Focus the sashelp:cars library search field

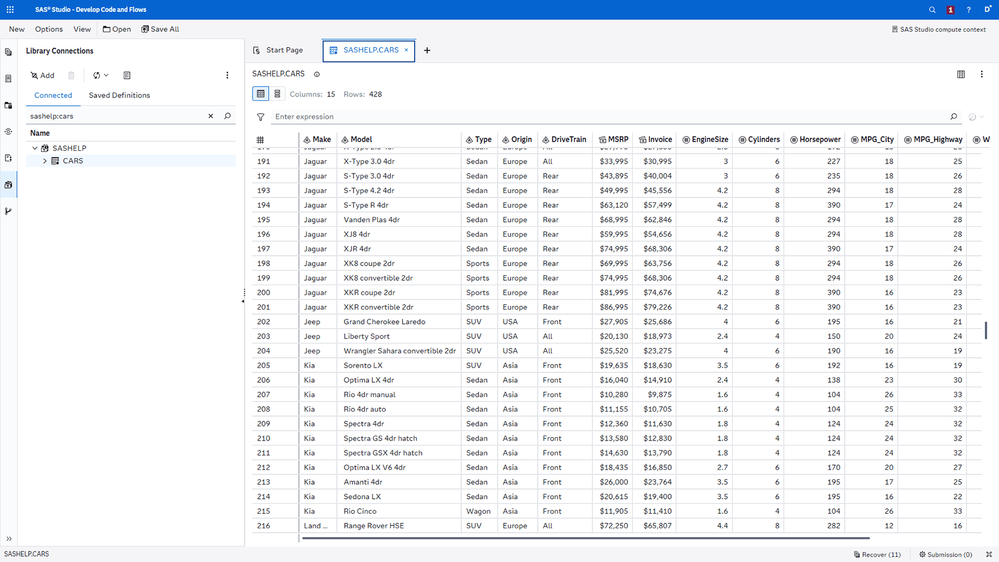(117, 116)
